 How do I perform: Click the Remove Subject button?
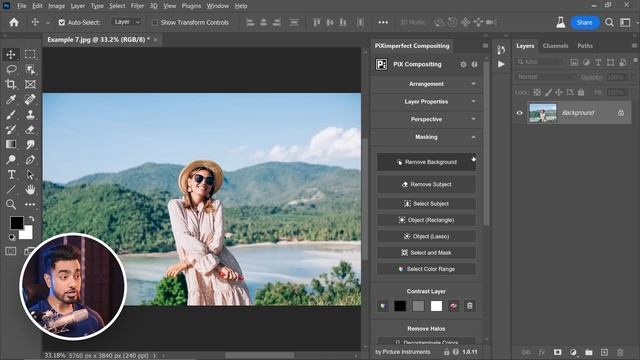point(426,184)
